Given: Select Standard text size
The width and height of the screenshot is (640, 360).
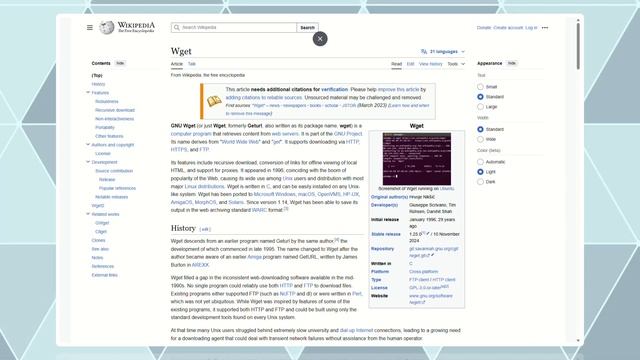Looking at the screenshot, I should (480, 97).
